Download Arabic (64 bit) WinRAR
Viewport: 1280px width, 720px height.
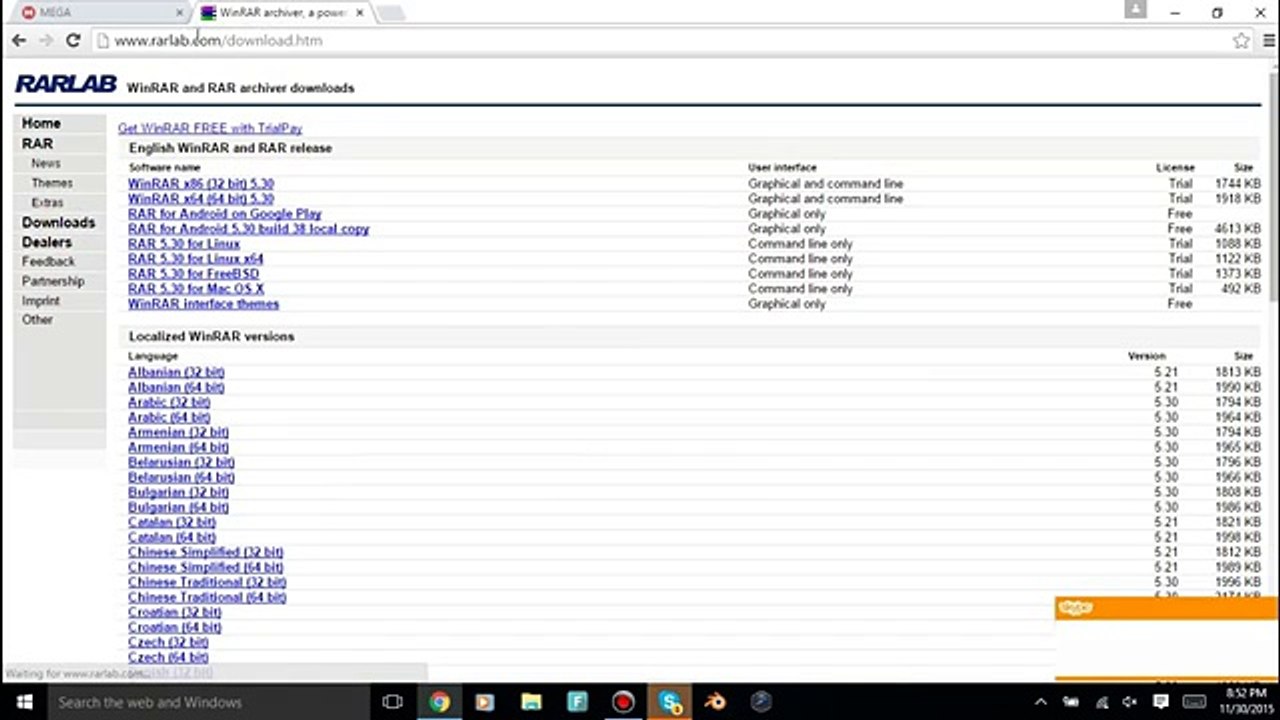coord(169,417)
